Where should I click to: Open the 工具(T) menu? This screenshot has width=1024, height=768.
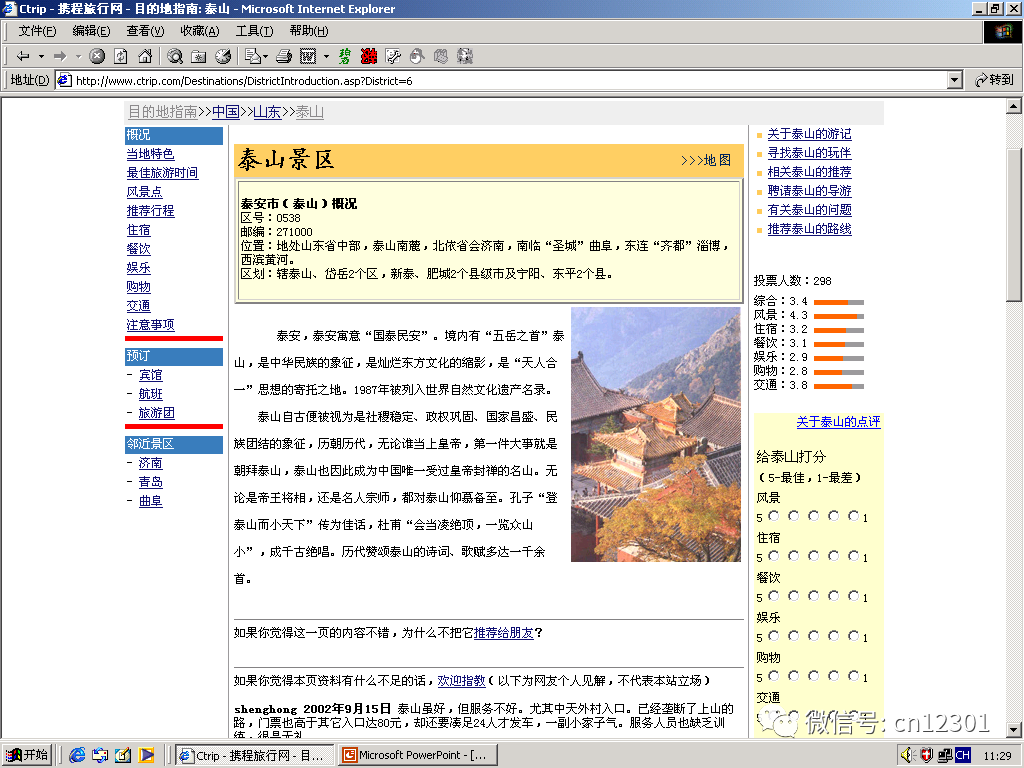click(254, 31)
